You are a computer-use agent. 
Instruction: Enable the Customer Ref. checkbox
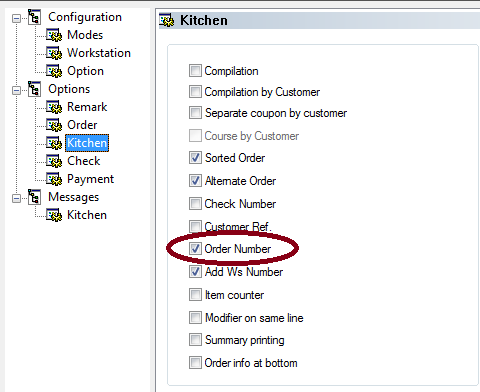[195, 226]
